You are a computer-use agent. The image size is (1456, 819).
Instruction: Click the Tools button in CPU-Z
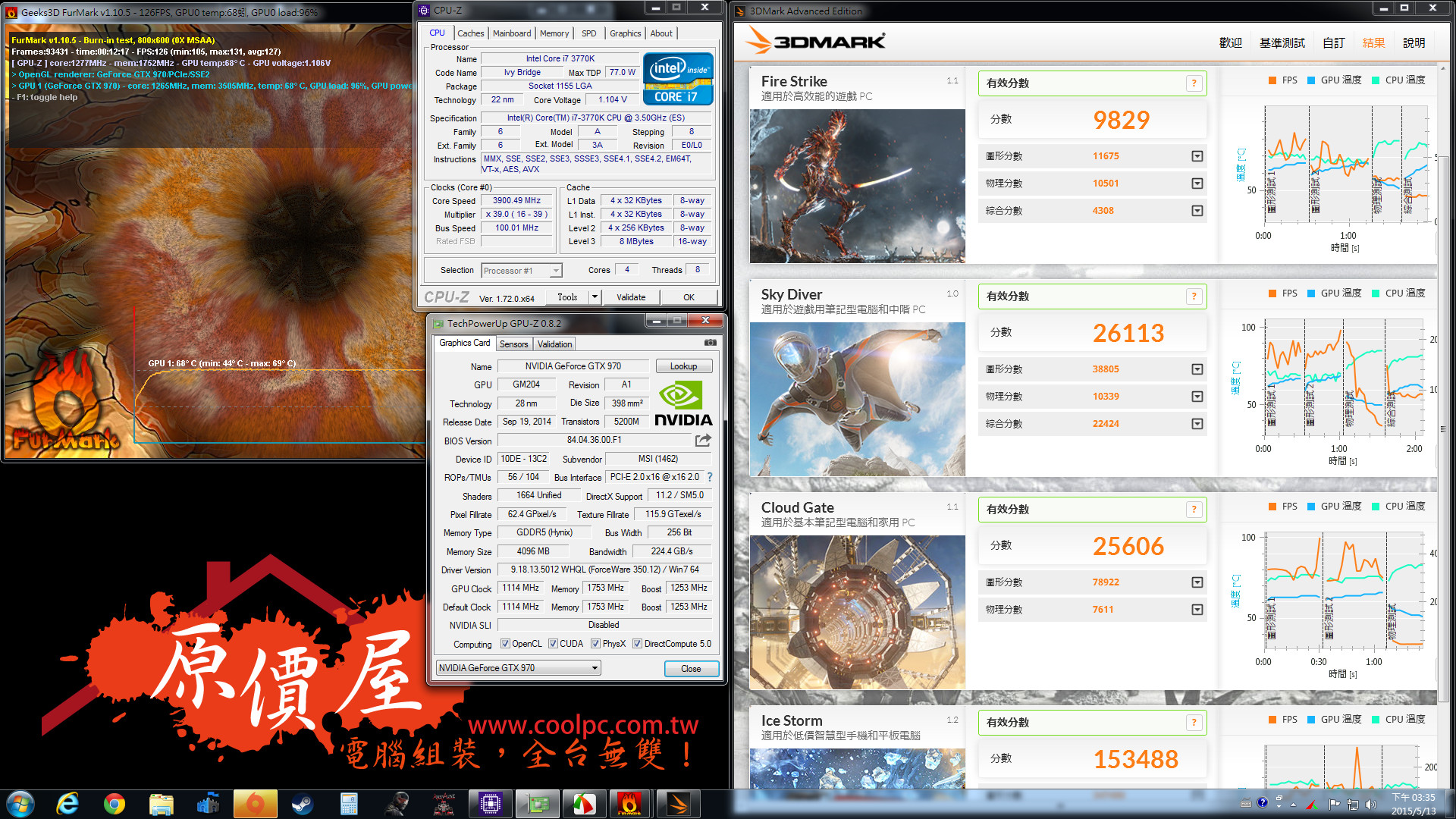(567, 297)
